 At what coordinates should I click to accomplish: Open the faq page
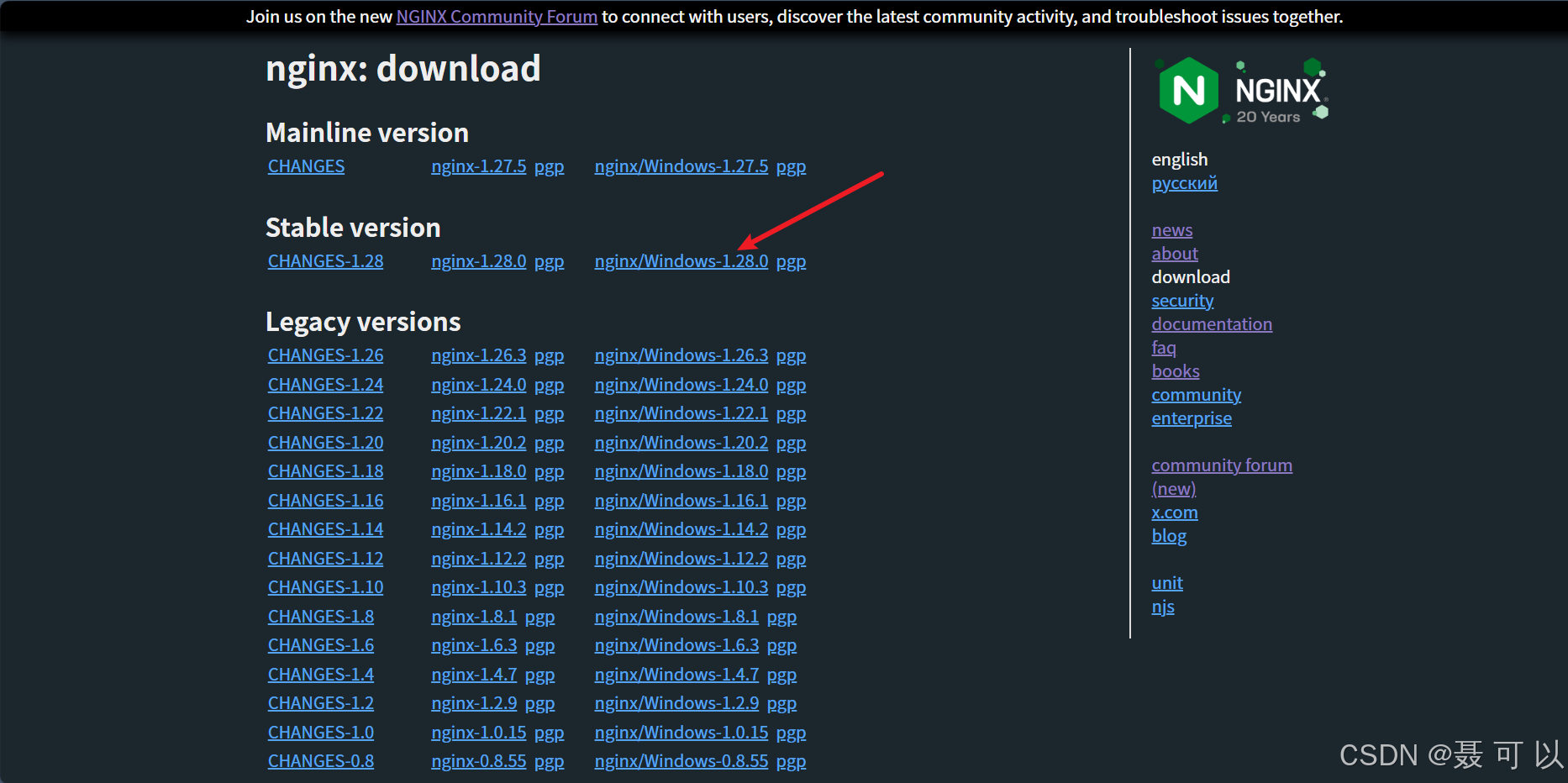[x=1164, y=348]
